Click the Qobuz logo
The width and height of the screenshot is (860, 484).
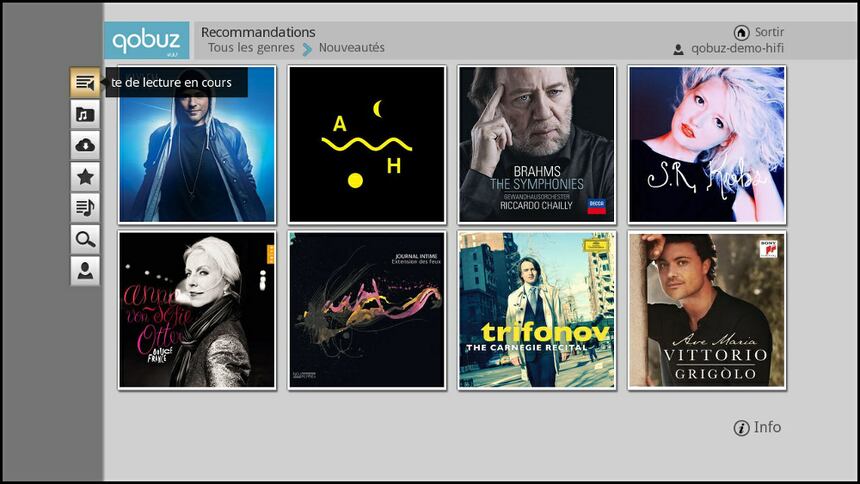(146, 40)
